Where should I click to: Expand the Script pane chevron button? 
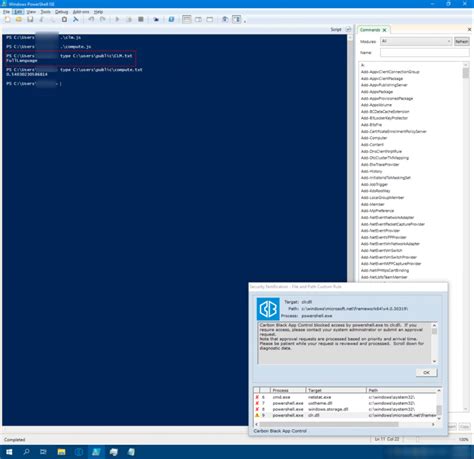pyautogui.click(x=348, y=29)
